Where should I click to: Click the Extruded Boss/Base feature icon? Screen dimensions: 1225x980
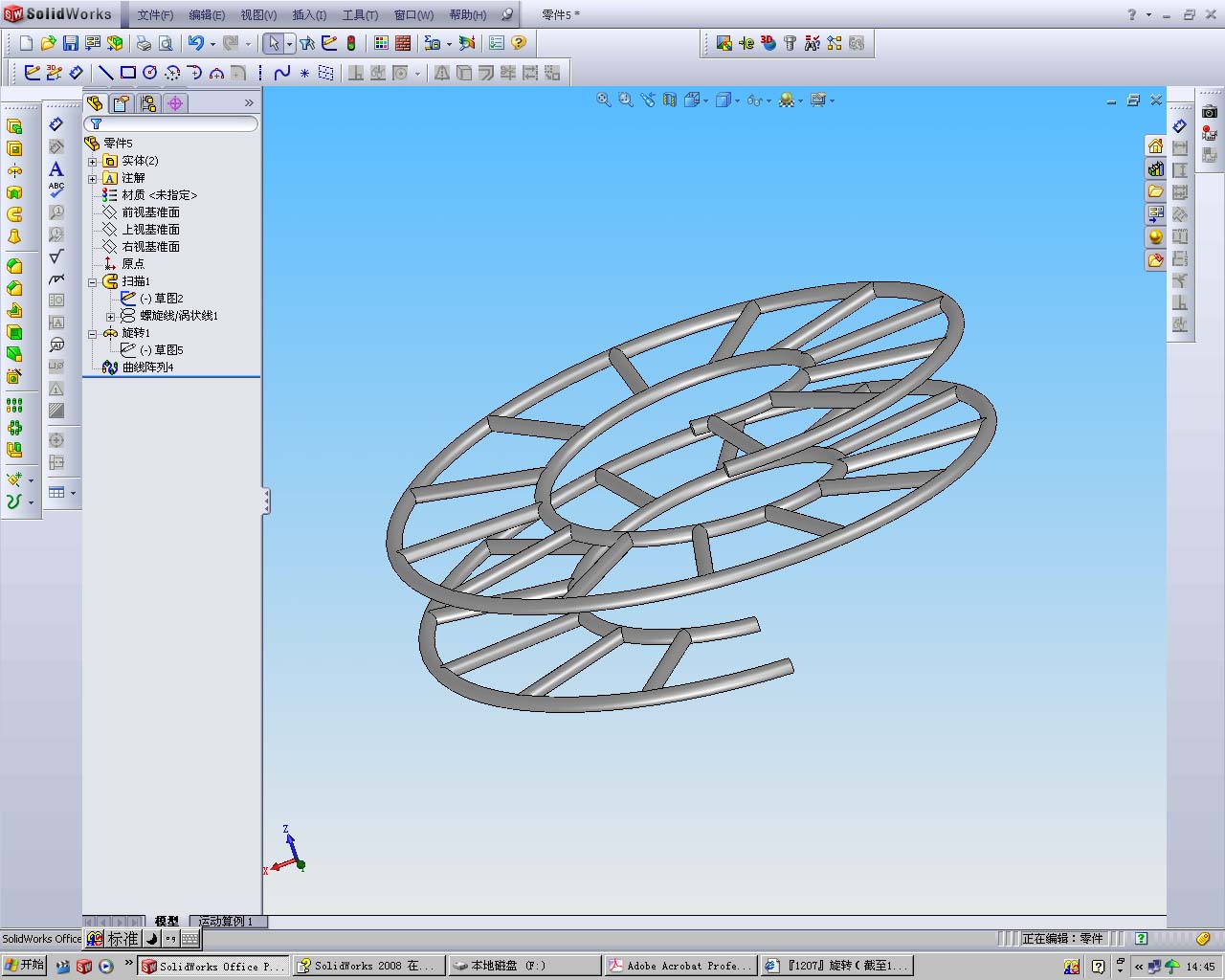click(14, 125)
